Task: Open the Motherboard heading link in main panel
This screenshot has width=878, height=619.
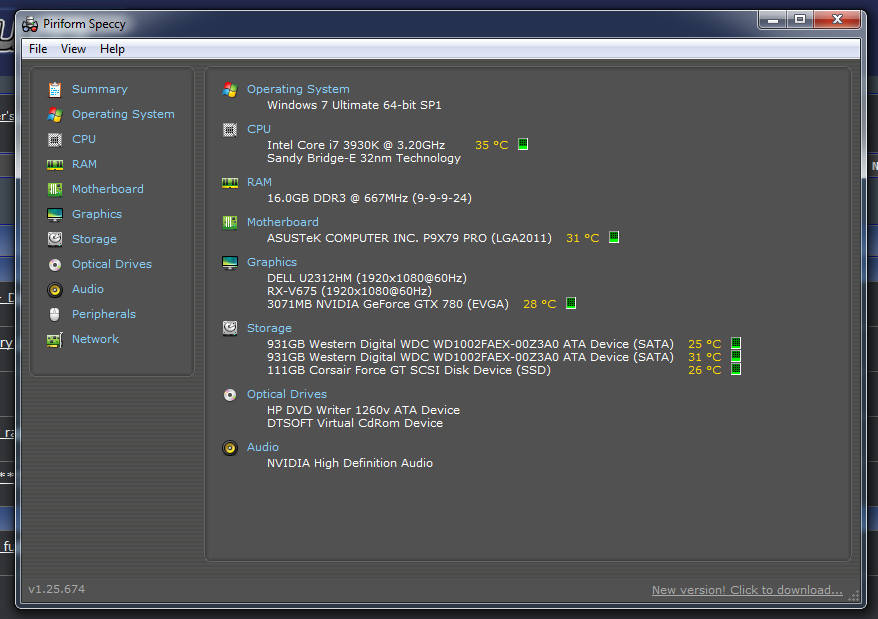Action: click(283, 222)
